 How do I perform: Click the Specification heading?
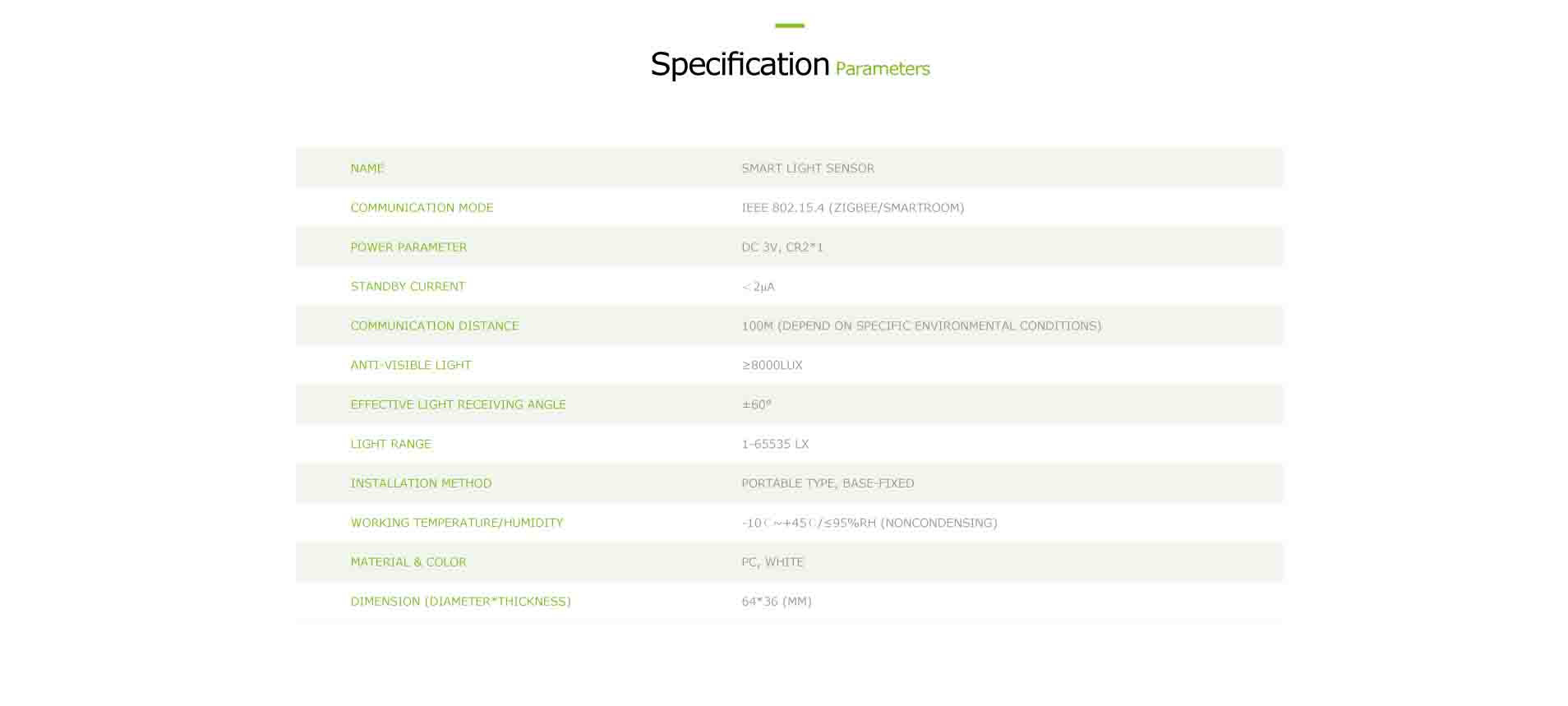pos(740,64)
